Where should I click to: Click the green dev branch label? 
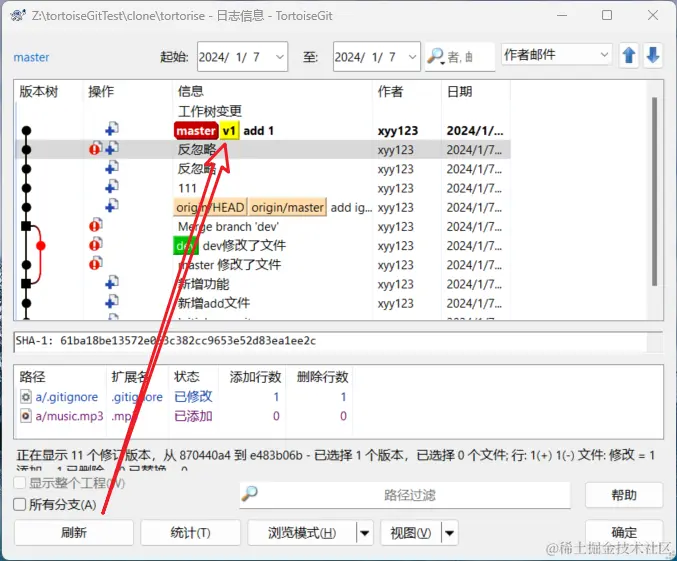click(186, 246)
